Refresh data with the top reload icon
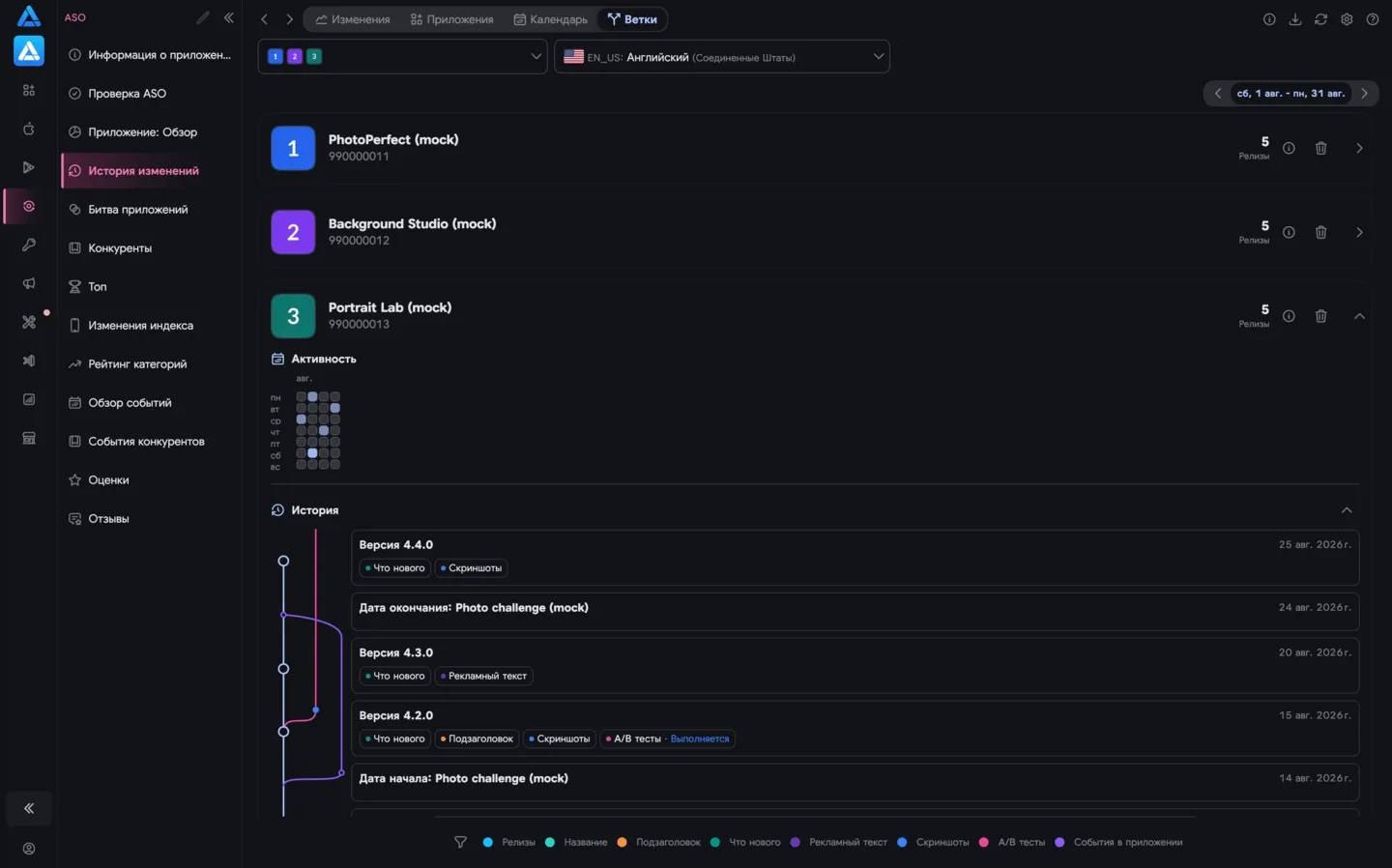 click(x=1320, y=19)
